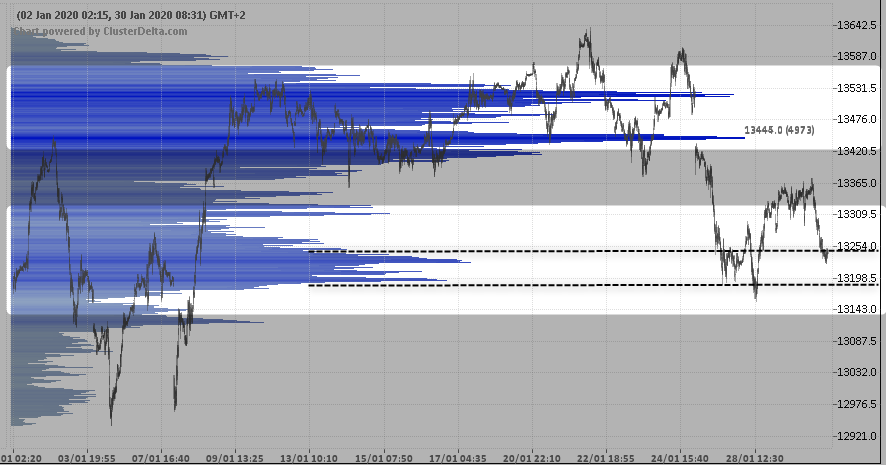Click the 28/01 12:30 time marker
This screenshot has width=886, height=465.
[x=757, y=458]
